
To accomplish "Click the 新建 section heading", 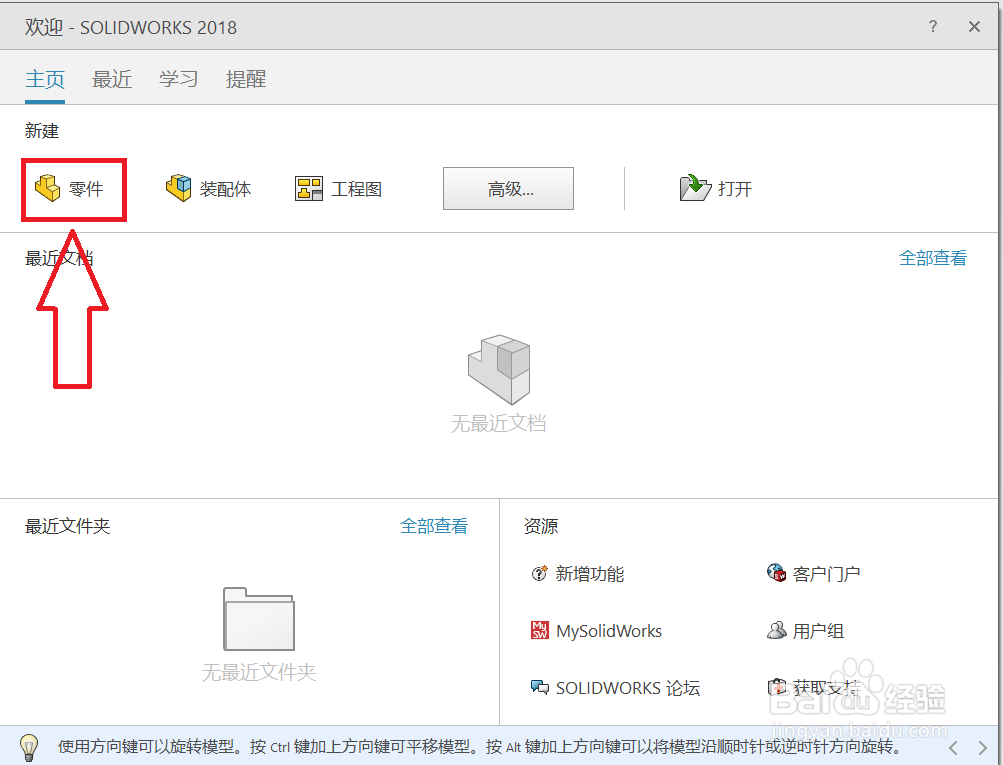I will point(42,131).
